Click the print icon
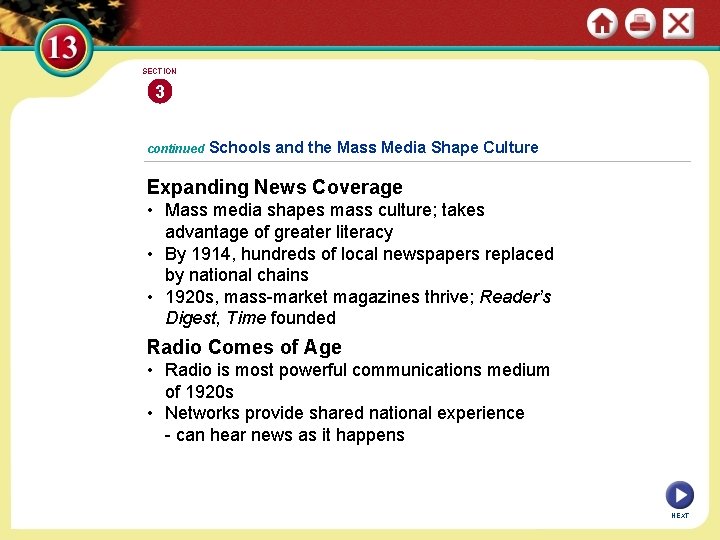The width and height of the screenshot is (720, 540). click(640, 23)
